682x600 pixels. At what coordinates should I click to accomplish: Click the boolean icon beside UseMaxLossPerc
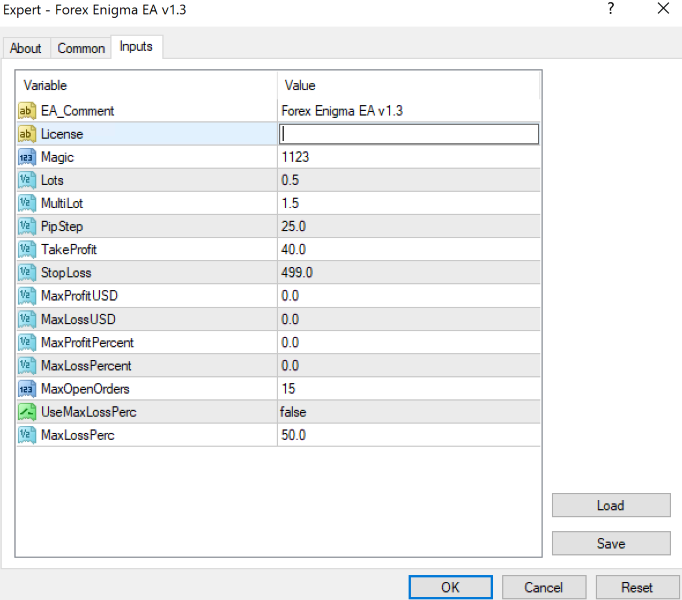click(27, 411)
